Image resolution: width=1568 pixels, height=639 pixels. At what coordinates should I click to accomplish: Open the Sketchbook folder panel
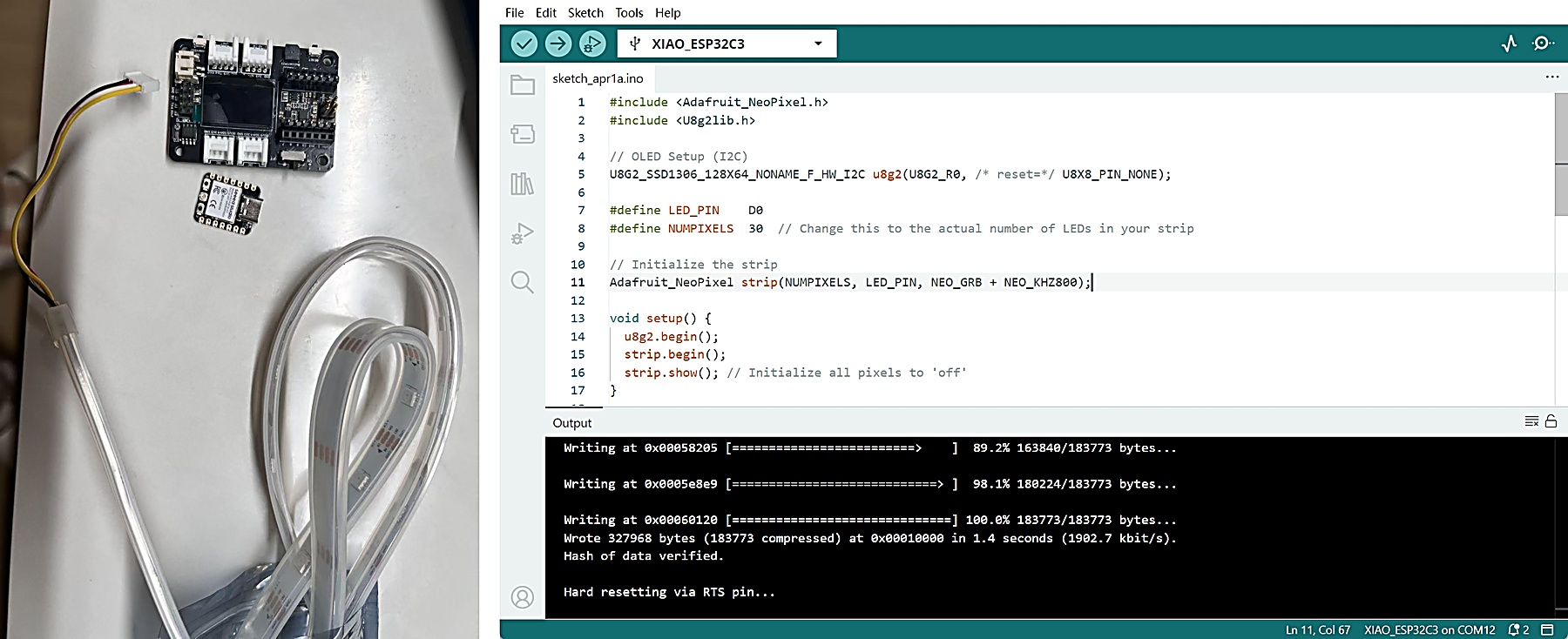click(x=523, y=84)
